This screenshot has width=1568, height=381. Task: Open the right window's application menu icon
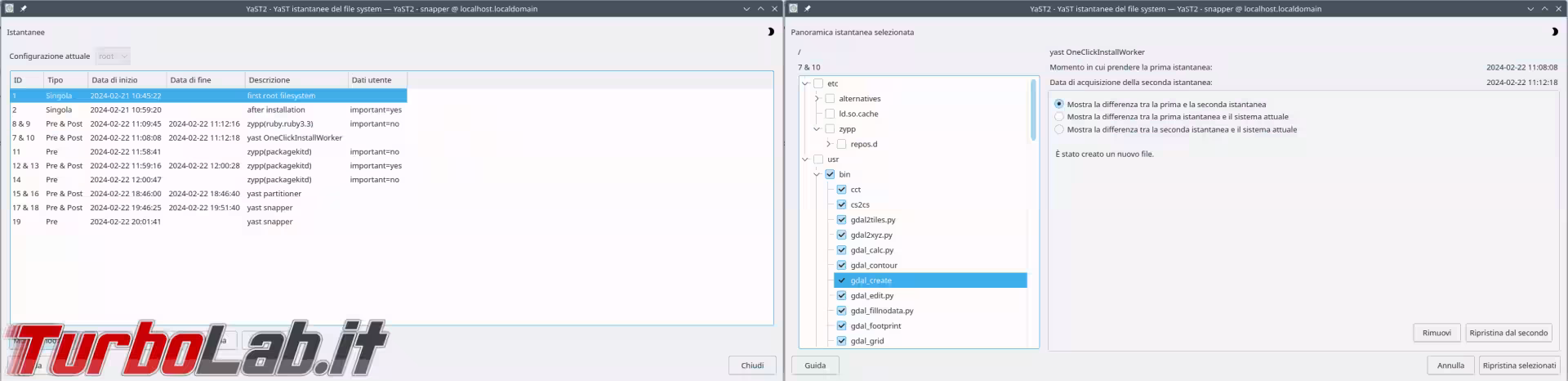click(x=793, y=9)
